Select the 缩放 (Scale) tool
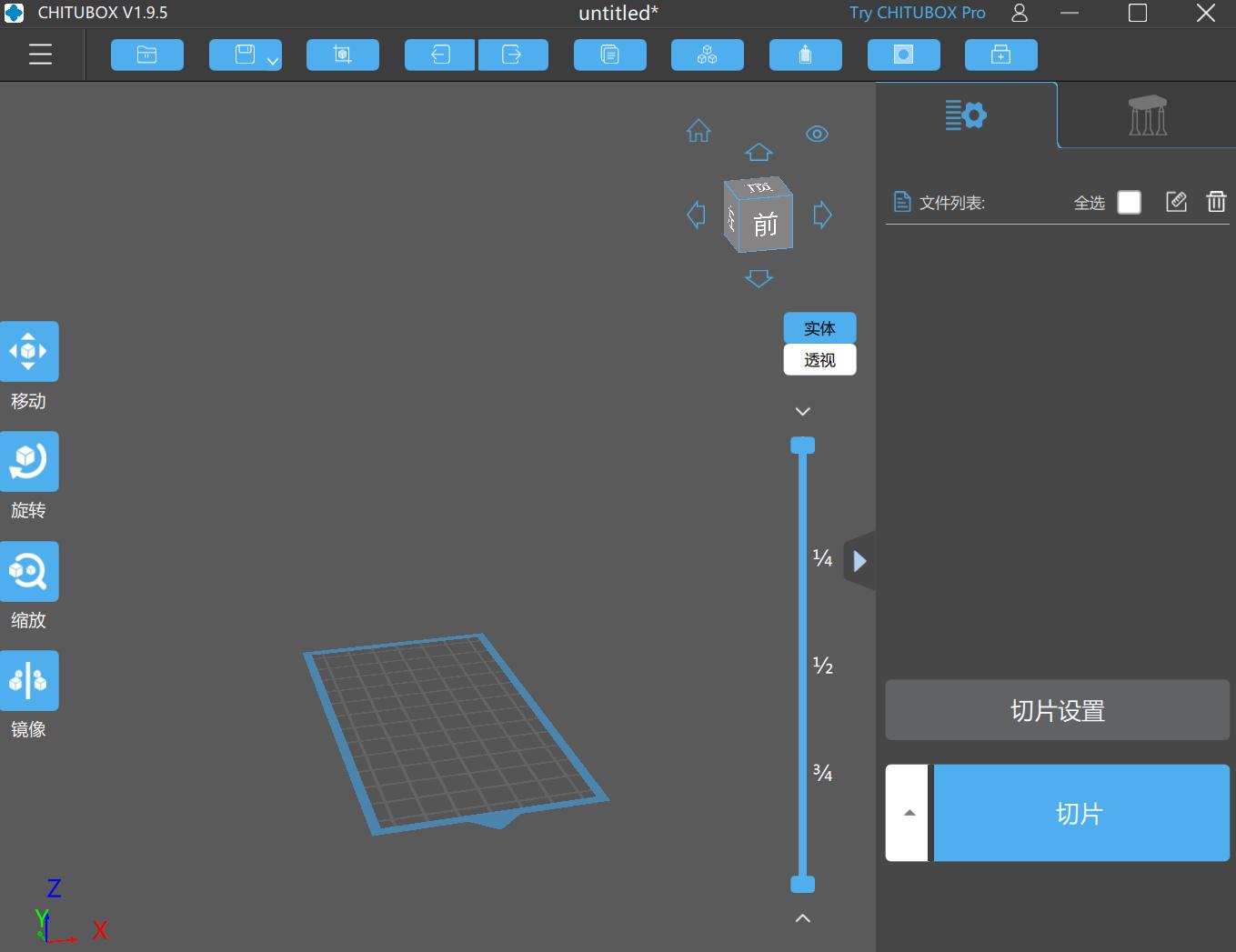This screenshot has height=952, width=1236. [x=29, y=571]
